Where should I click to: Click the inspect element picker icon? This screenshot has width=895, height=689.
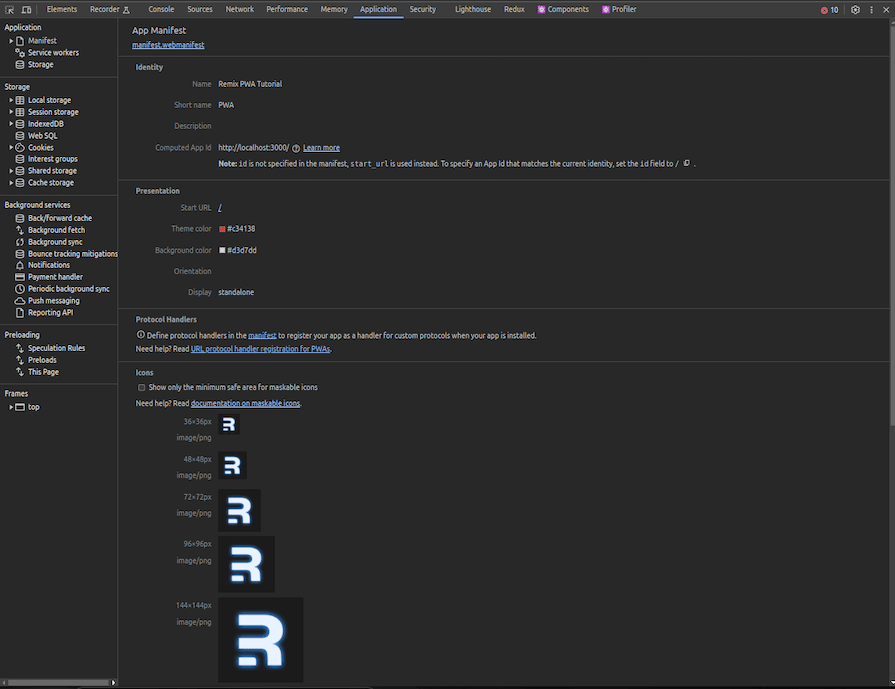click(10, 9)
